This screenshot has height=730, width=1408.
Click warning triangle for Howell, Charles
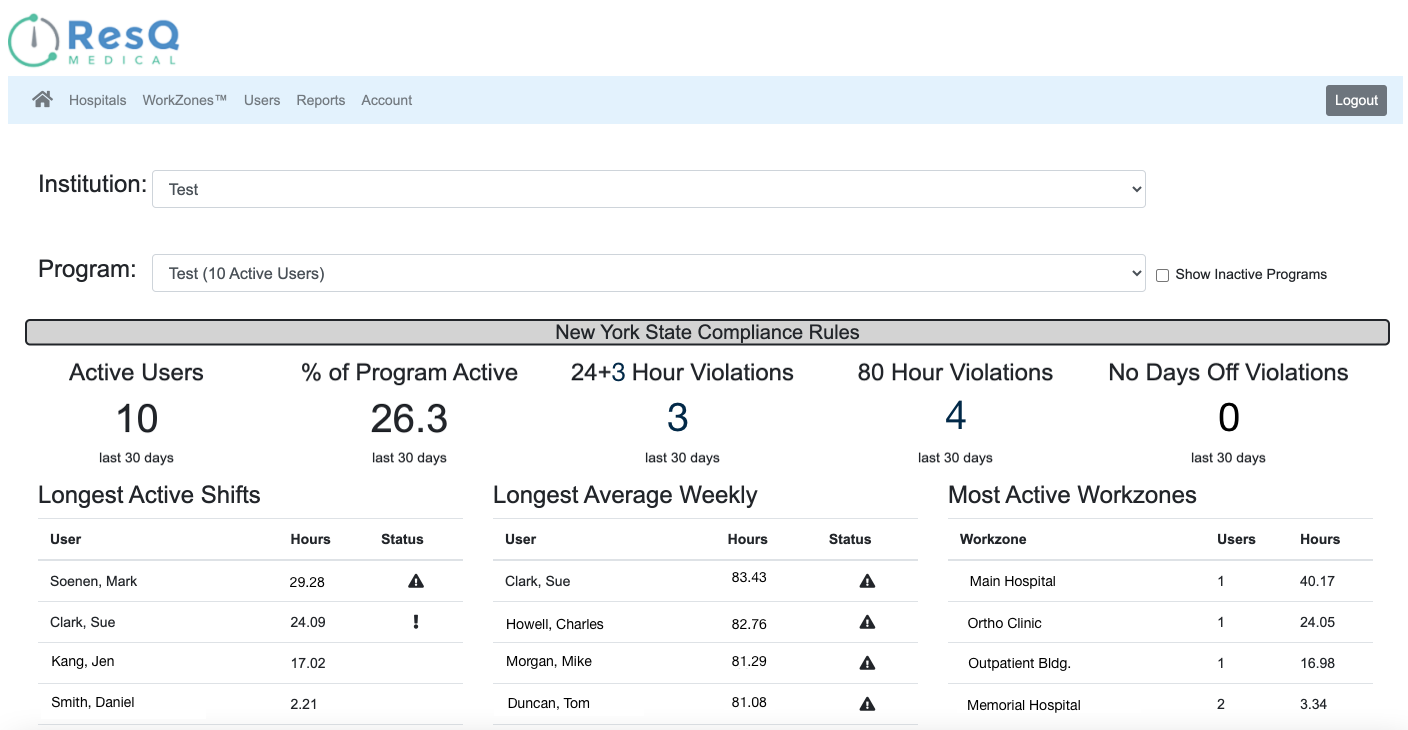click(x=867, y=622)
